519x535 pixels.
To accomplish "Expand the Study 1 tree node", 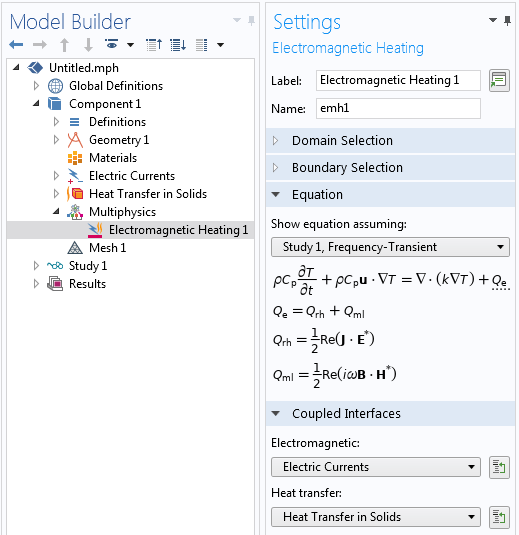I will pyautogui.click(x=36, y=266).
